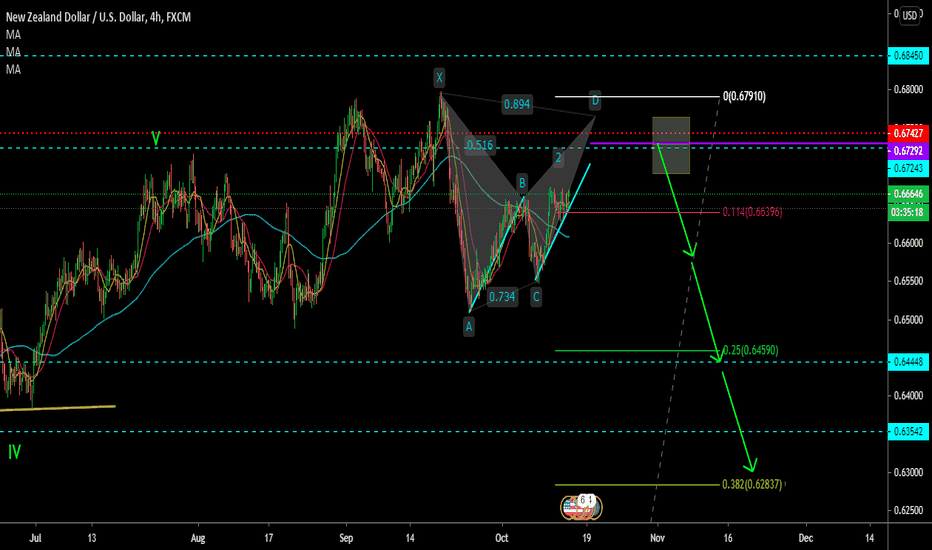Click the Oct date on time axis
Screen dimensions: 932x550
click(x=502, y=538)
